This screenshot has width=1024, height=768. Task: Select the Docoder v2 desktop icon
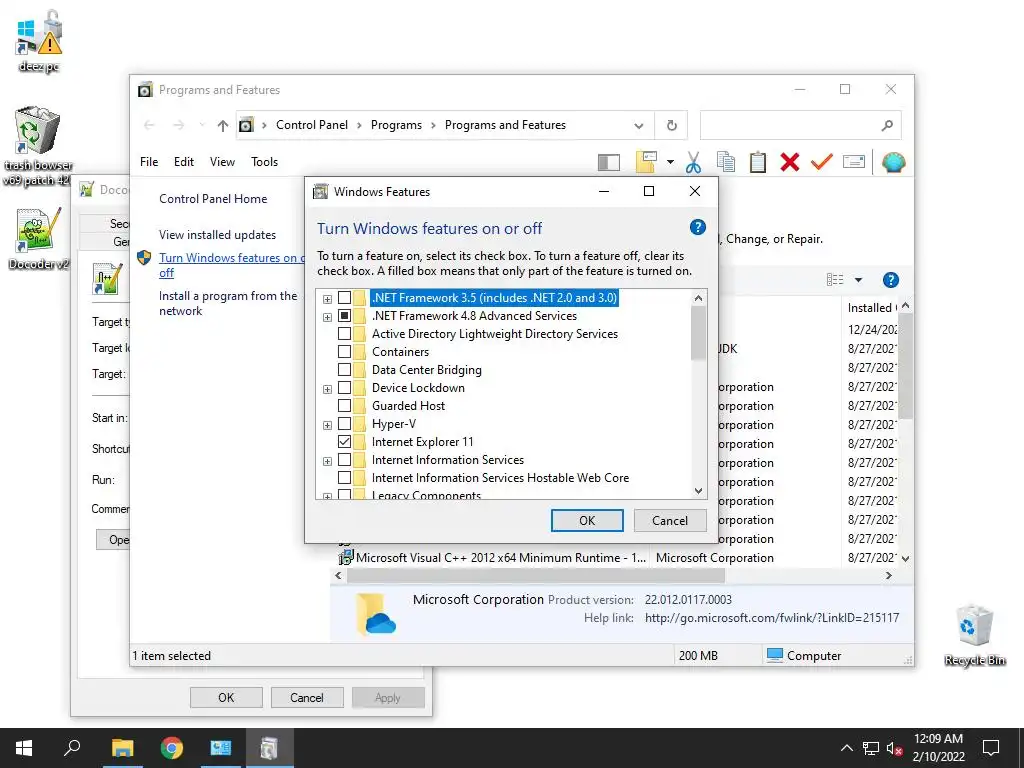(38, 239)
